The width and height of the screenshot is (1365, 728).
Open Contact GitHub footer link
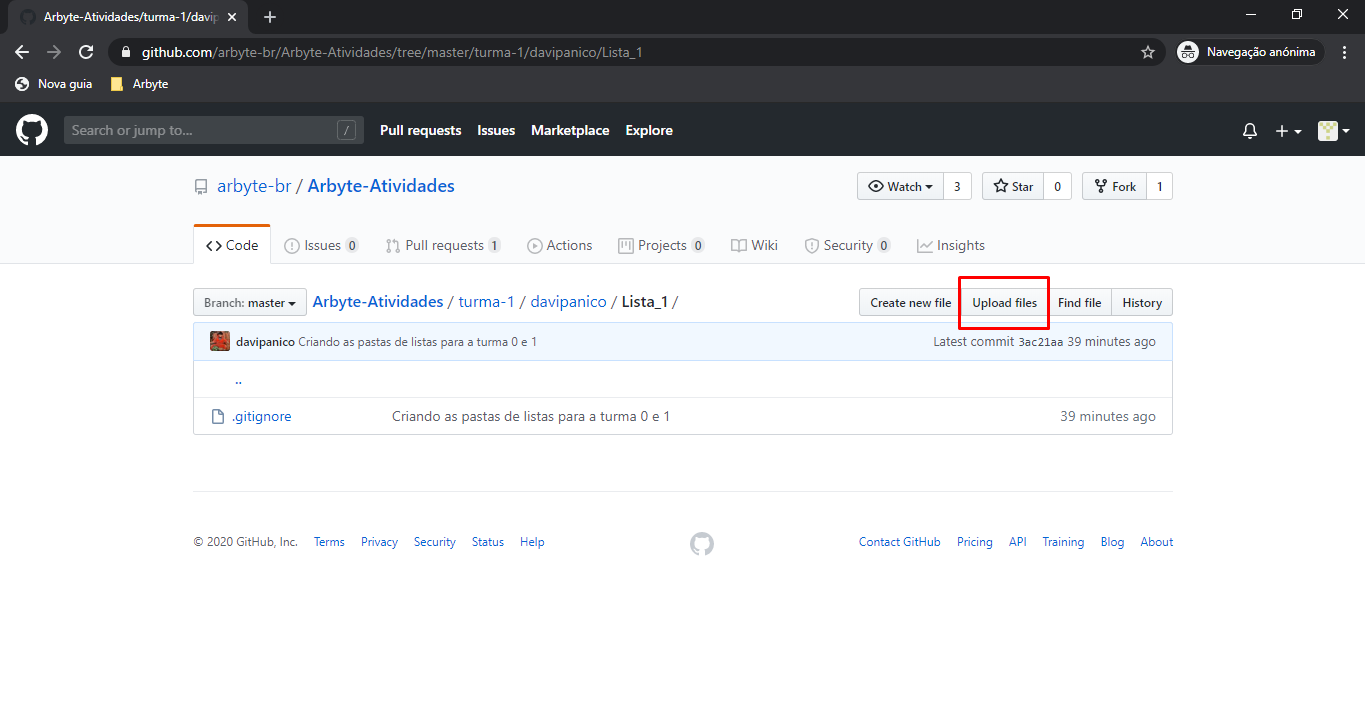click(x=899, y=542)
